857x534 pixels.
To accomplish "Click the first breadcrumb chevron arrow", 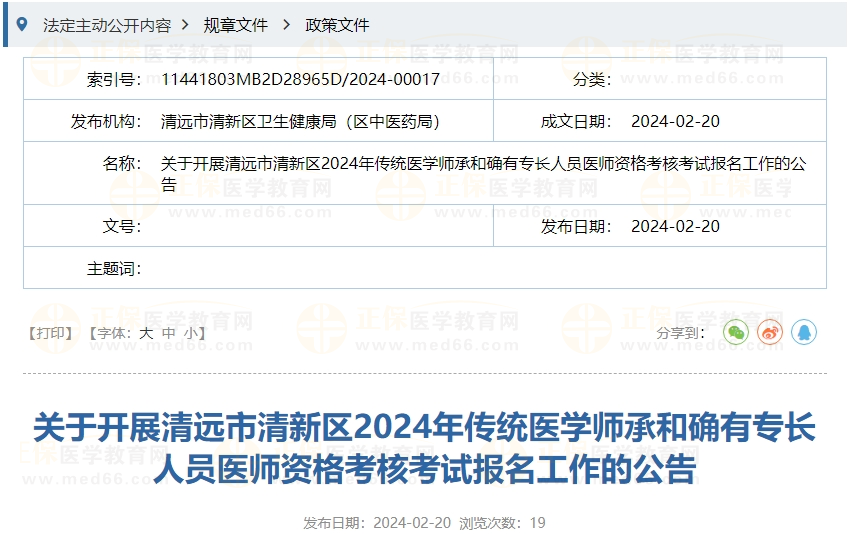I will pos(187,25).
